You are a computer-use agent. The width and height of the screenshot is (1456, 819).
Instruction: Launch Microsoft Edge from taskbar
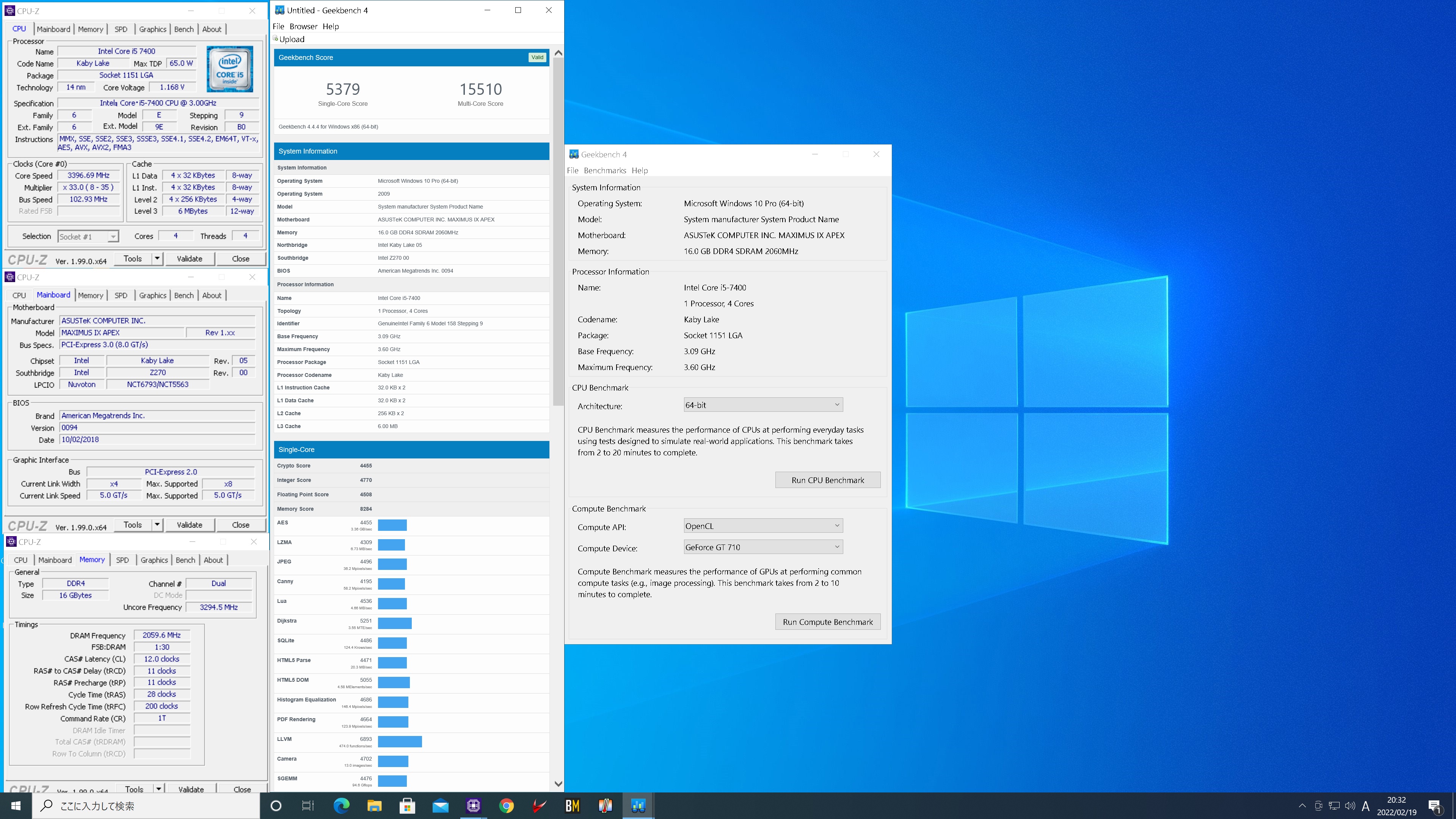click(341, 805)
